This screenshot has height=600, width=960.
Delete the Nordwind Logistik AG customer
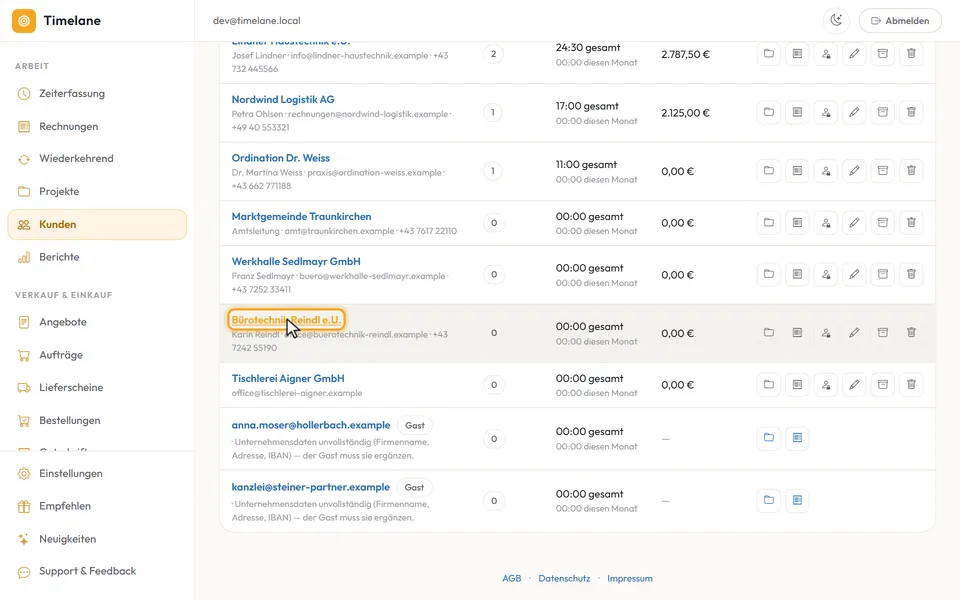point(911,112)
